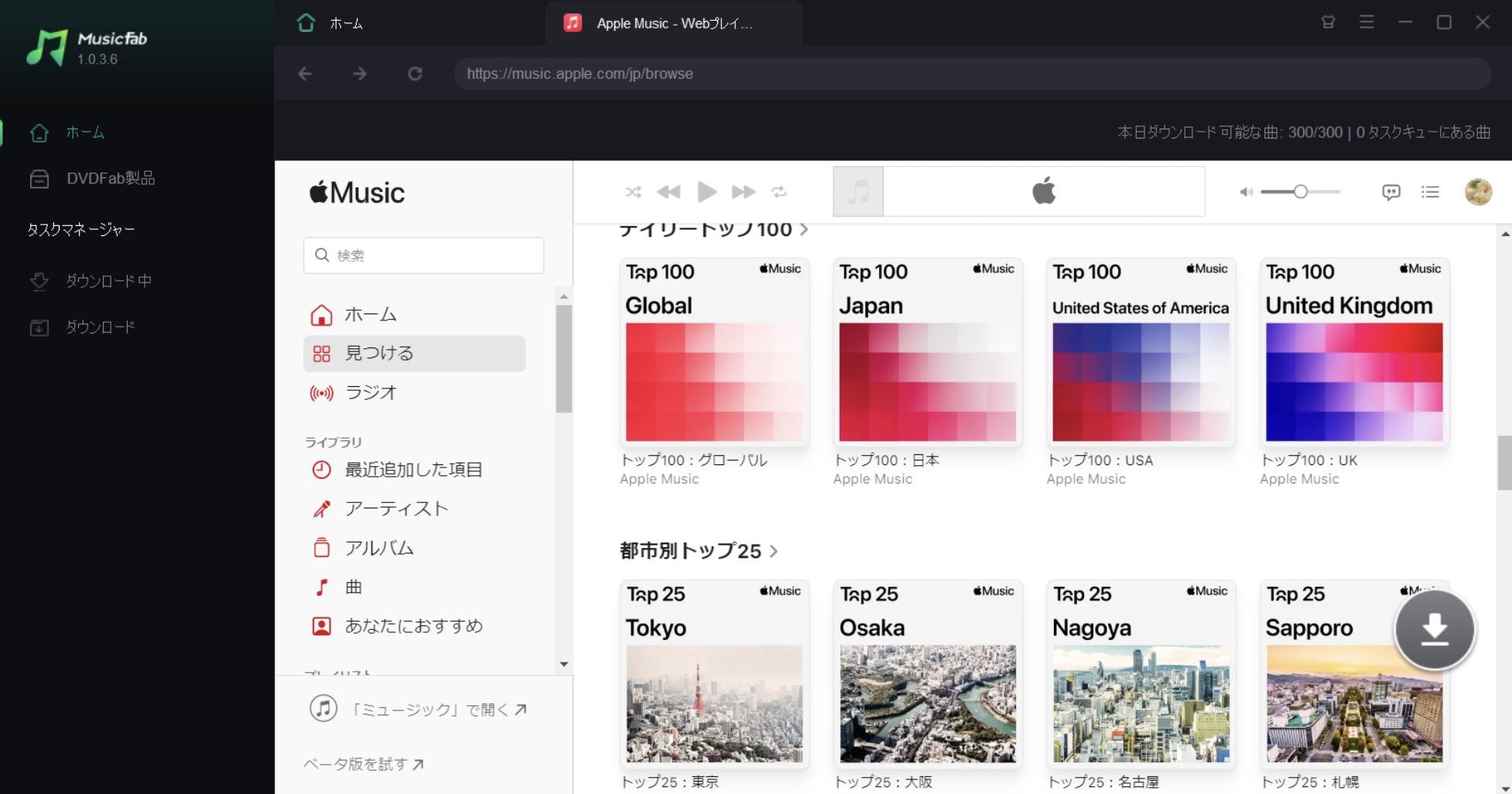Viewport: 1512px width, 794px height.
Task: Open Top 100 Global playlist cover
Action: pyautogui.click(x=714, y=352)
